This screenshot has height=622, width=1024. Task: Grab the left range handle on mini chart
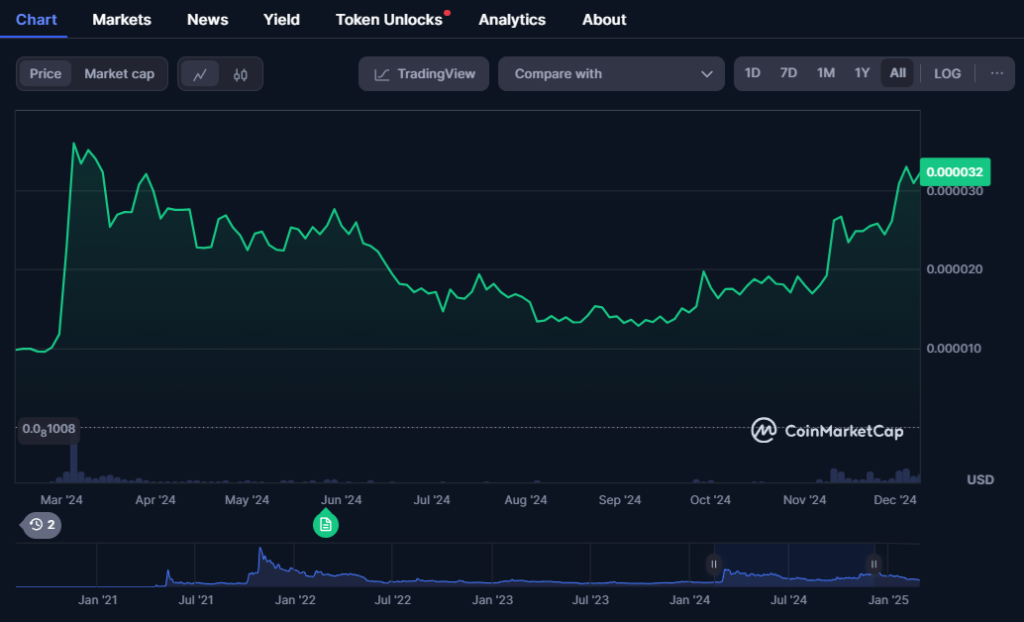point(714,564)
